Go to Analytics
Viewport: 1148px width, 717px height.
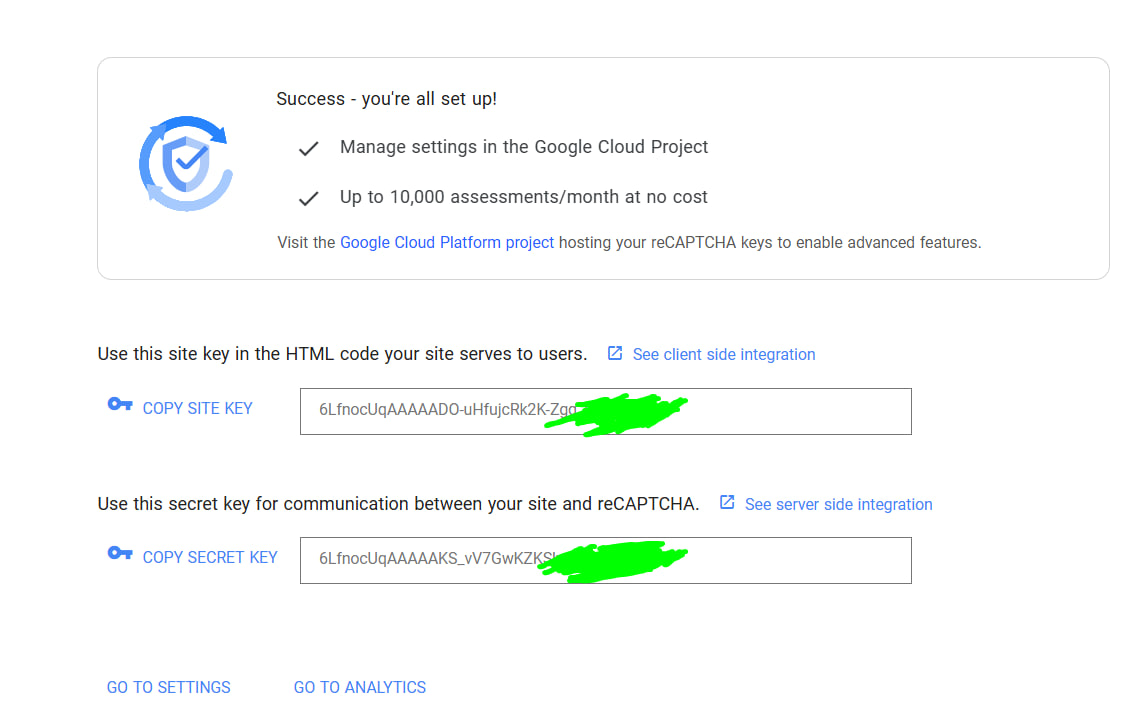360,687
